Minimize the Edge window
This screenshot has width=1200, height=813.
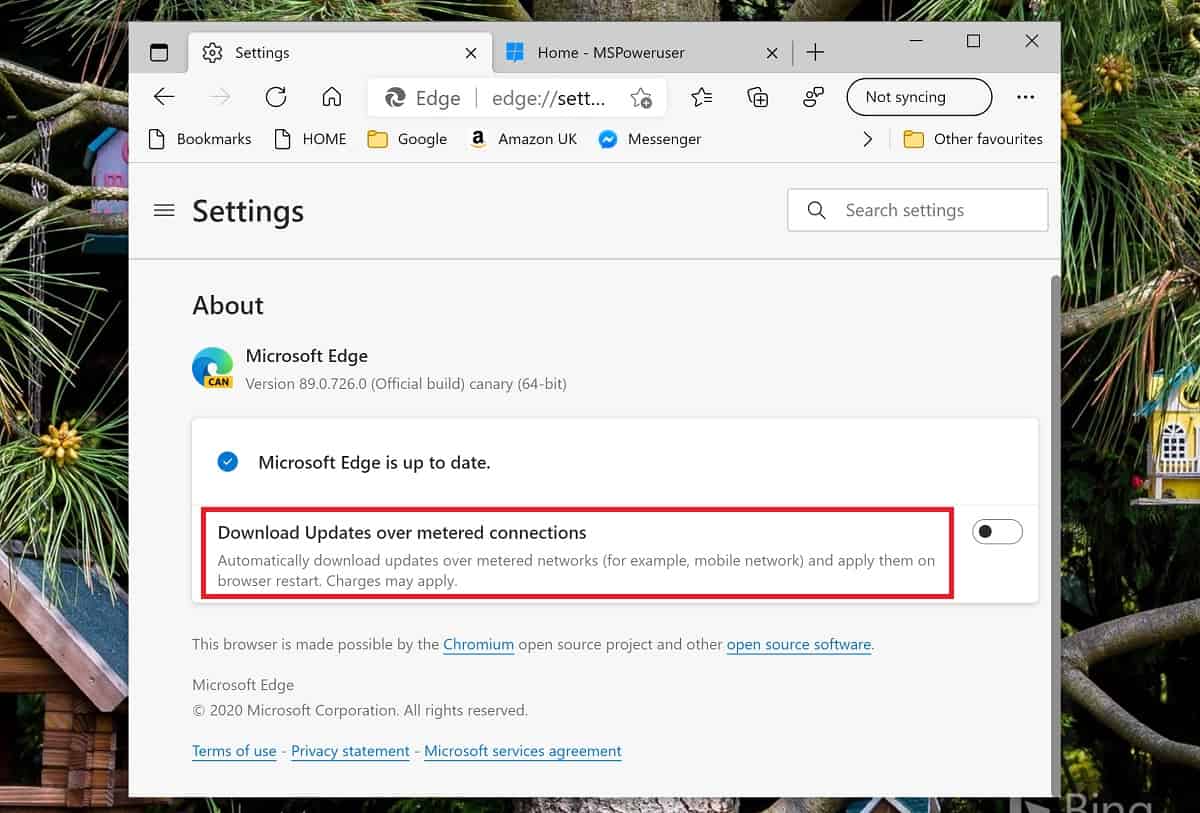(914, 41)
